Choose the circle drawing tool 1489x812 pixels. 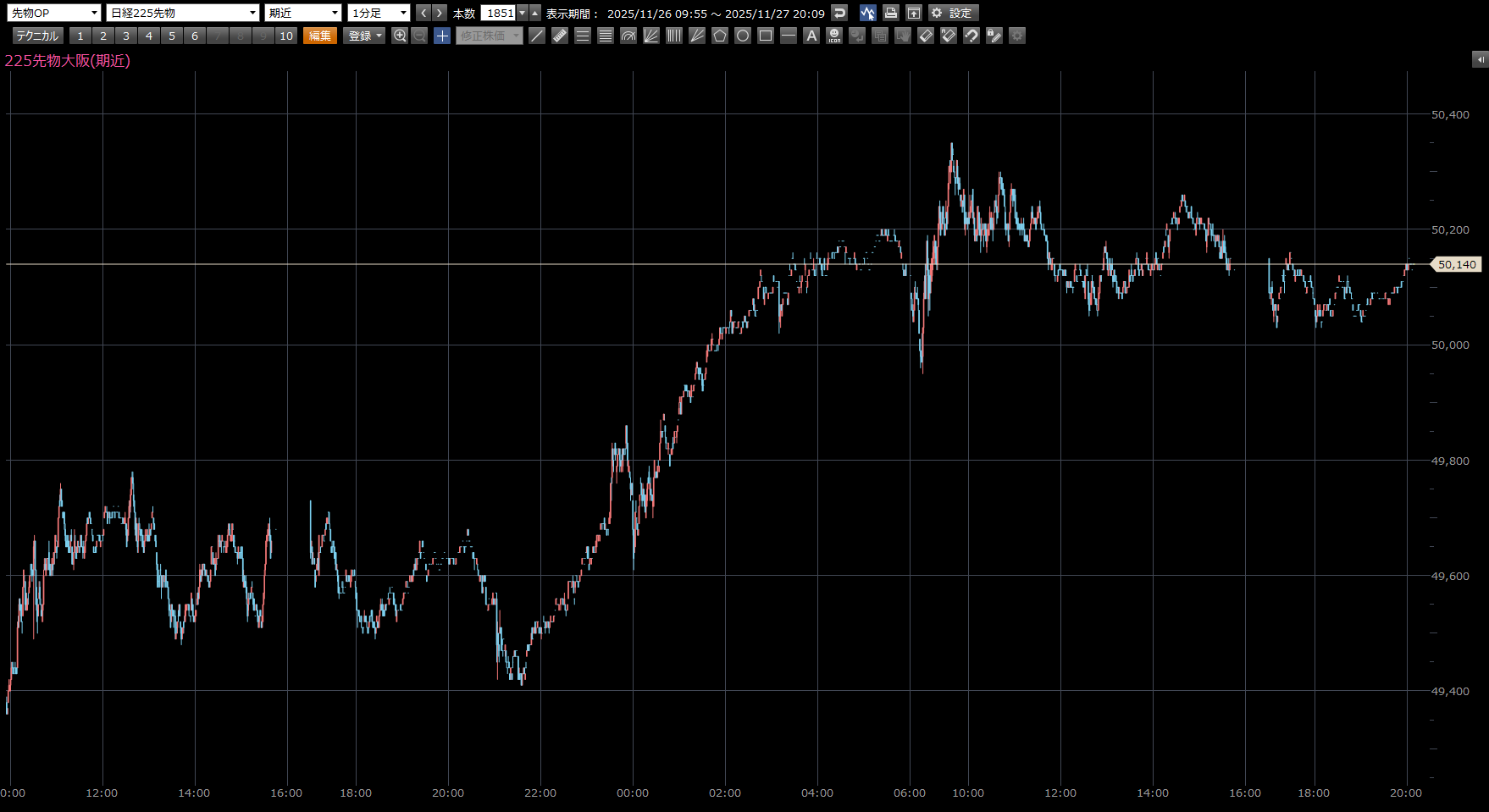(743, 36)
